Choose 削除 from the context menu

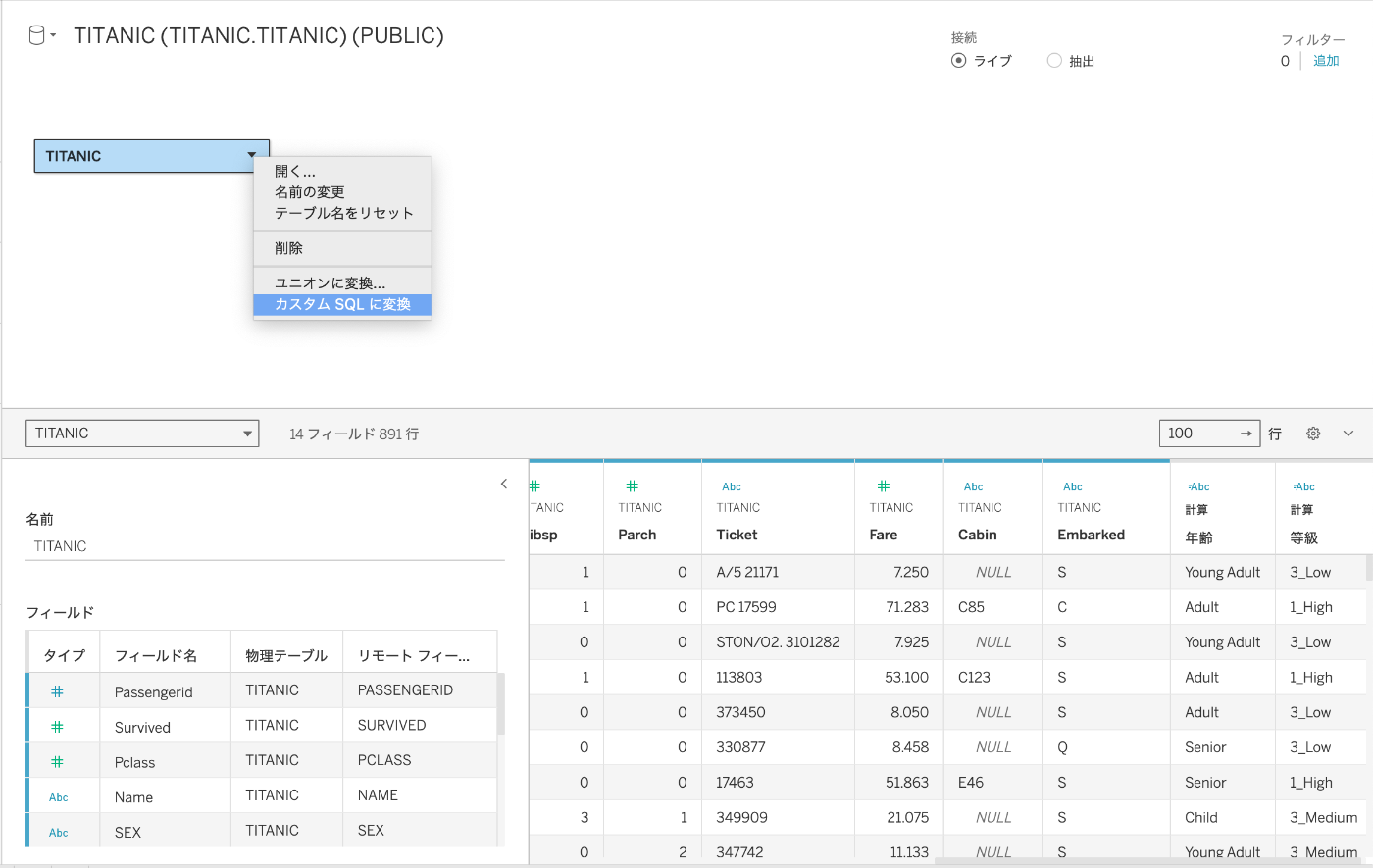coord(342,248)
